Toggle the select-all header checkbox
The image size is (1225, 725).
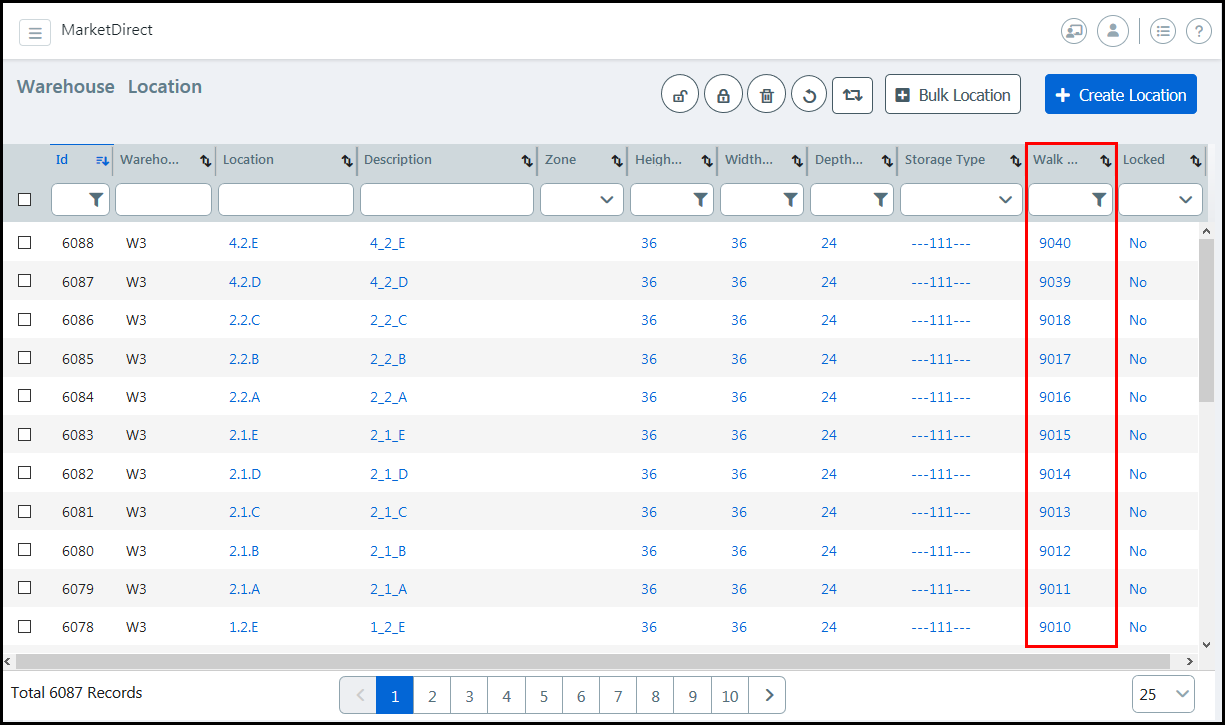tap(25, 200)
